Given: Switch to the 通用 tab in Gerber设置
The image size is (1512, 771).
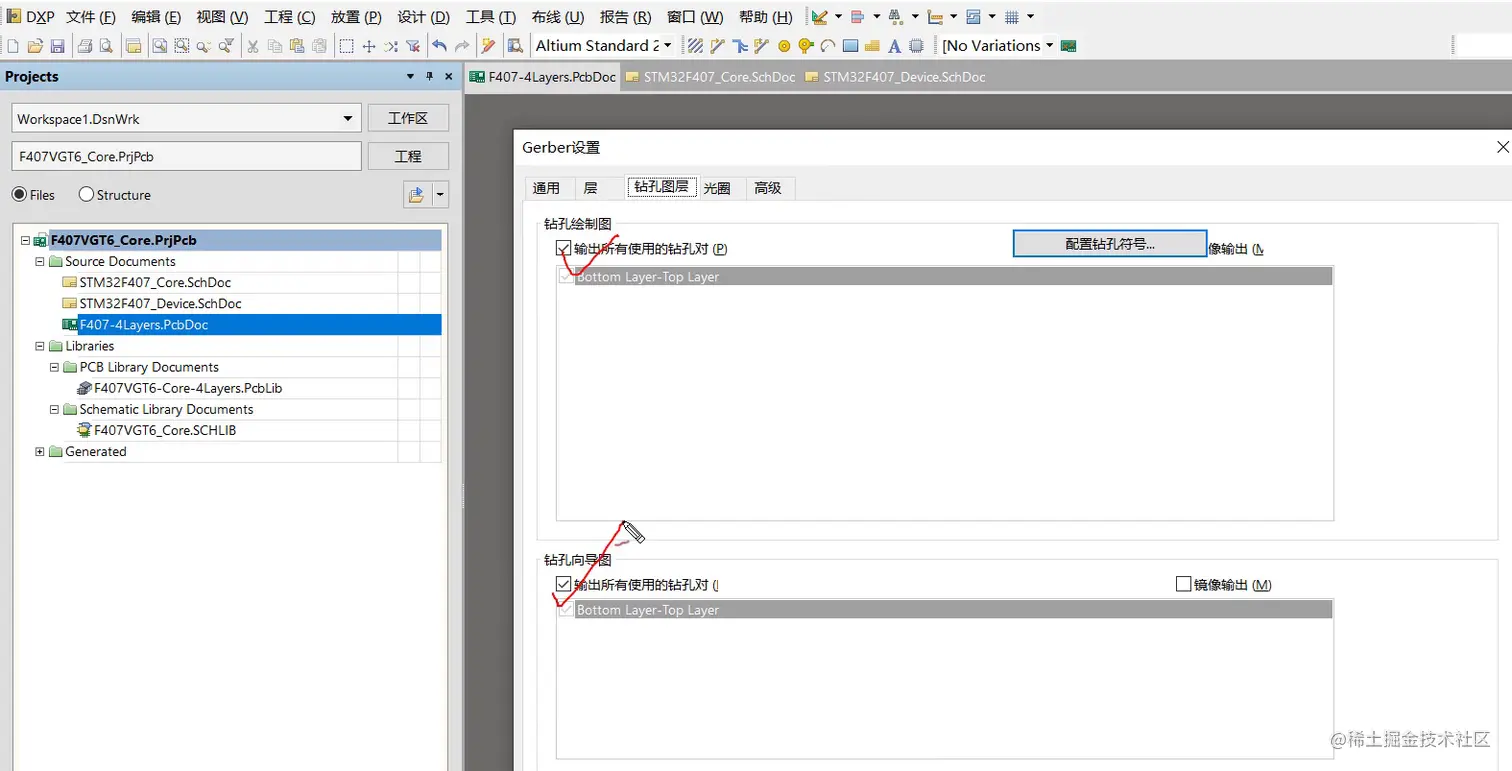Looking at the screenshot, I should (x=547, y=188).
